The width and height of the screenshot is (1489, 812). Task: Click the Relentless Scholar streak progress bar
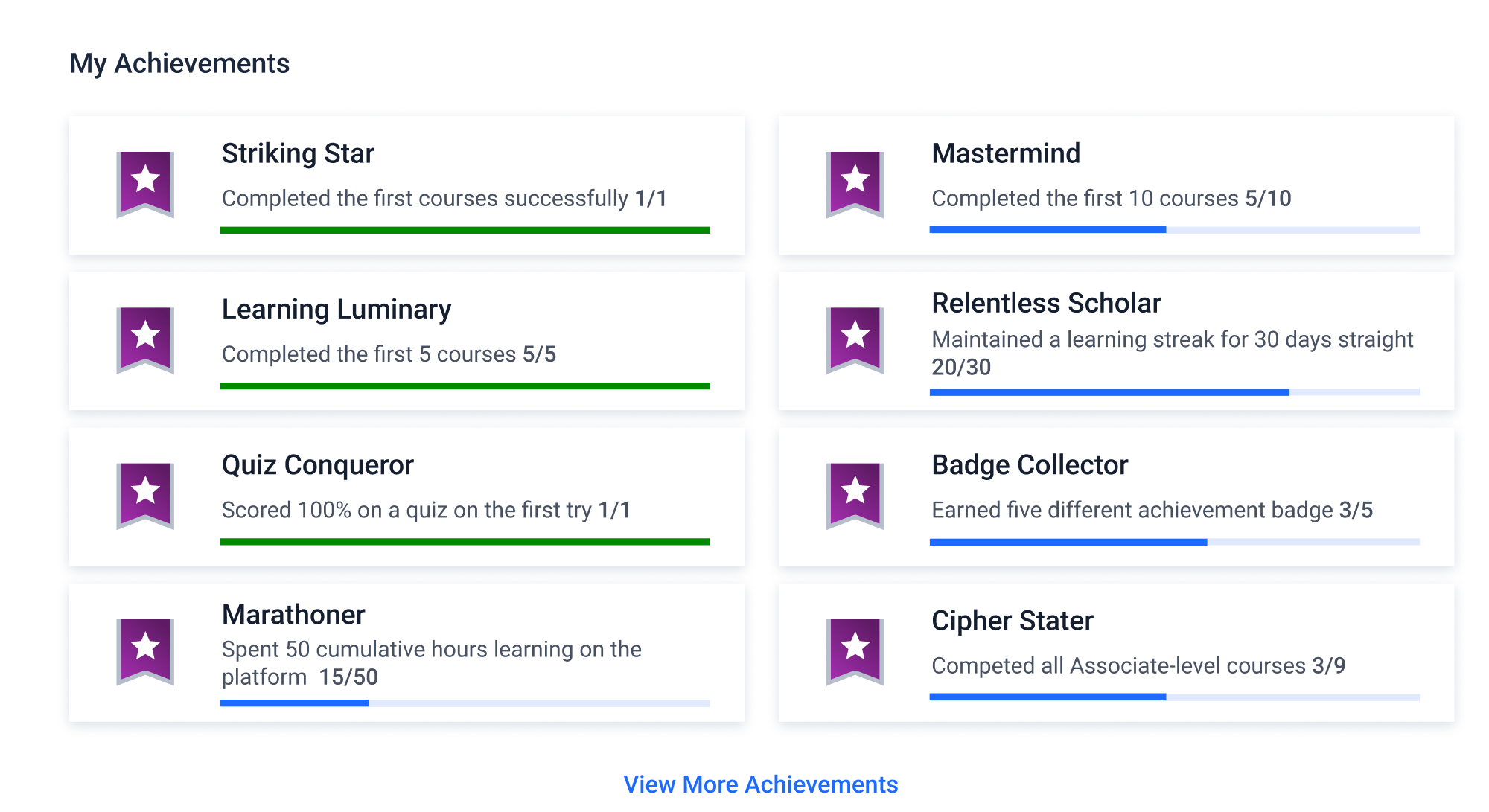(x=1174, y=392)
